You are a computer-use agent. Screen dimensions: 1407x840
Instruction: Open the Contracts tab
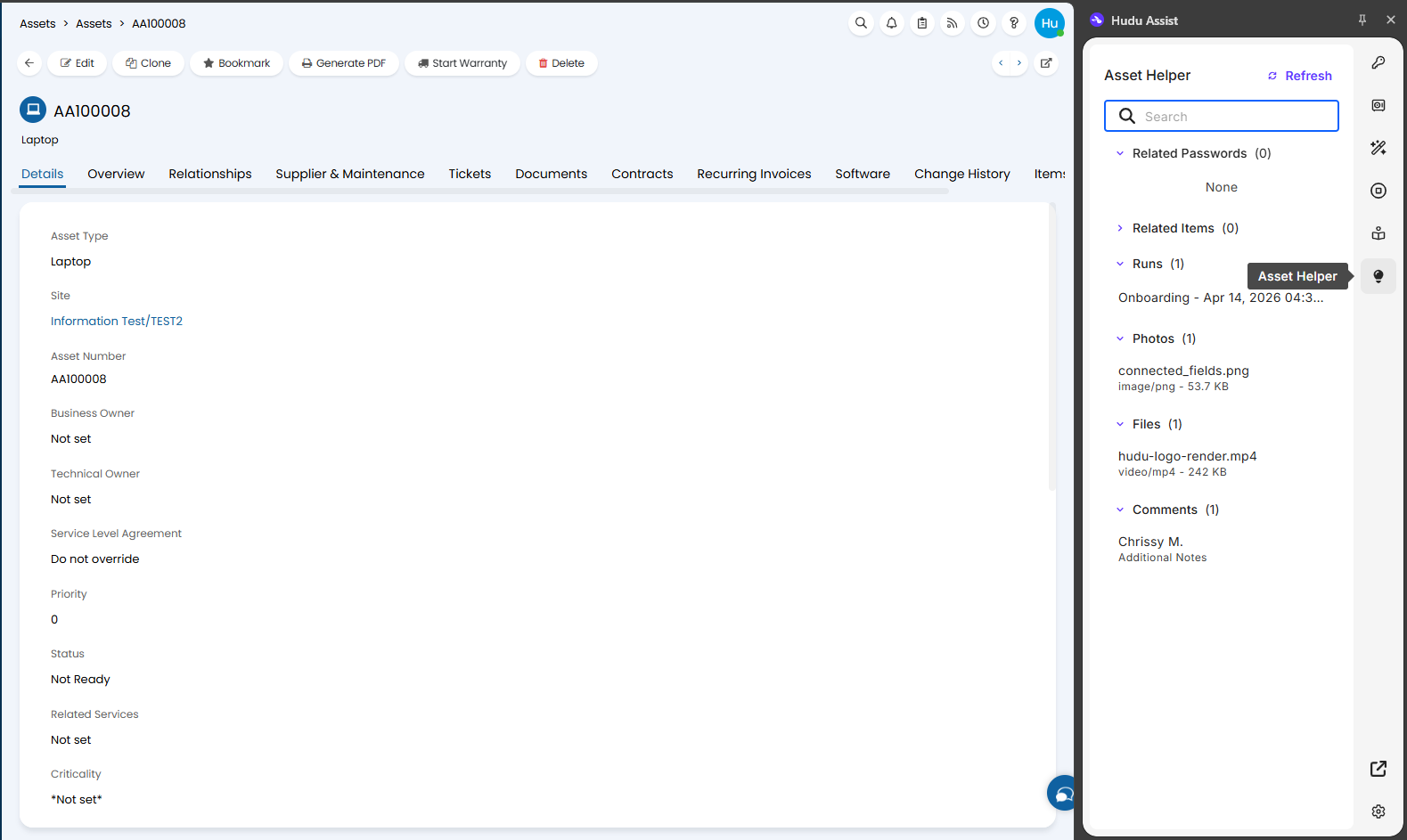(642, 174)
